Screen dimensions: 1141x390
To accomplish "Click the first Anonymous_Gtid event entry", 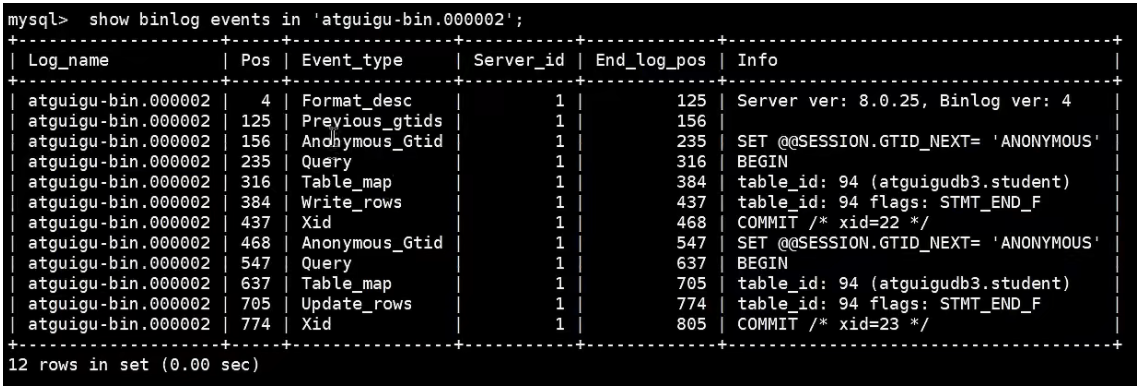I will point(372,141).
